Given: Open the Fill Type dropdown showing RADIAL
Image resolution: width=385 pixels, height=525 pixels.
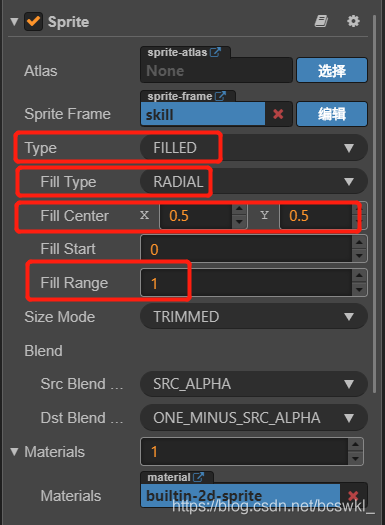Looking at the screenshot, I should point(254,181).
